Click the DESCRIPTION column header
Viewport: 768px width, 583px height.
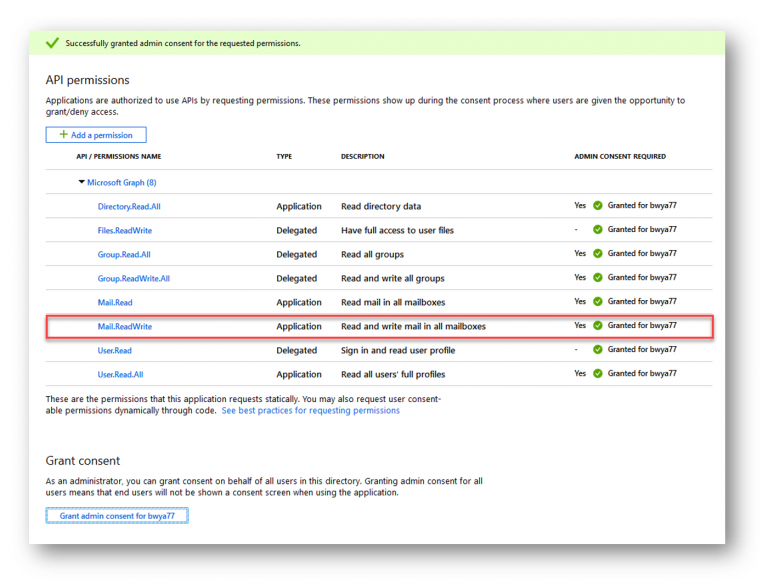[x=362, y=156]
